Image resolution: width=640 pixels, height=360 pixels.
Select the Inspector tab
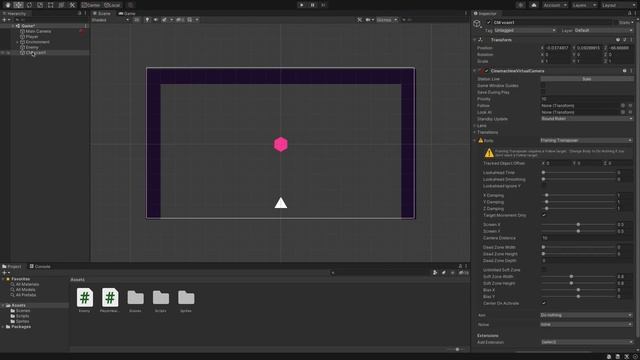(485, 13)
